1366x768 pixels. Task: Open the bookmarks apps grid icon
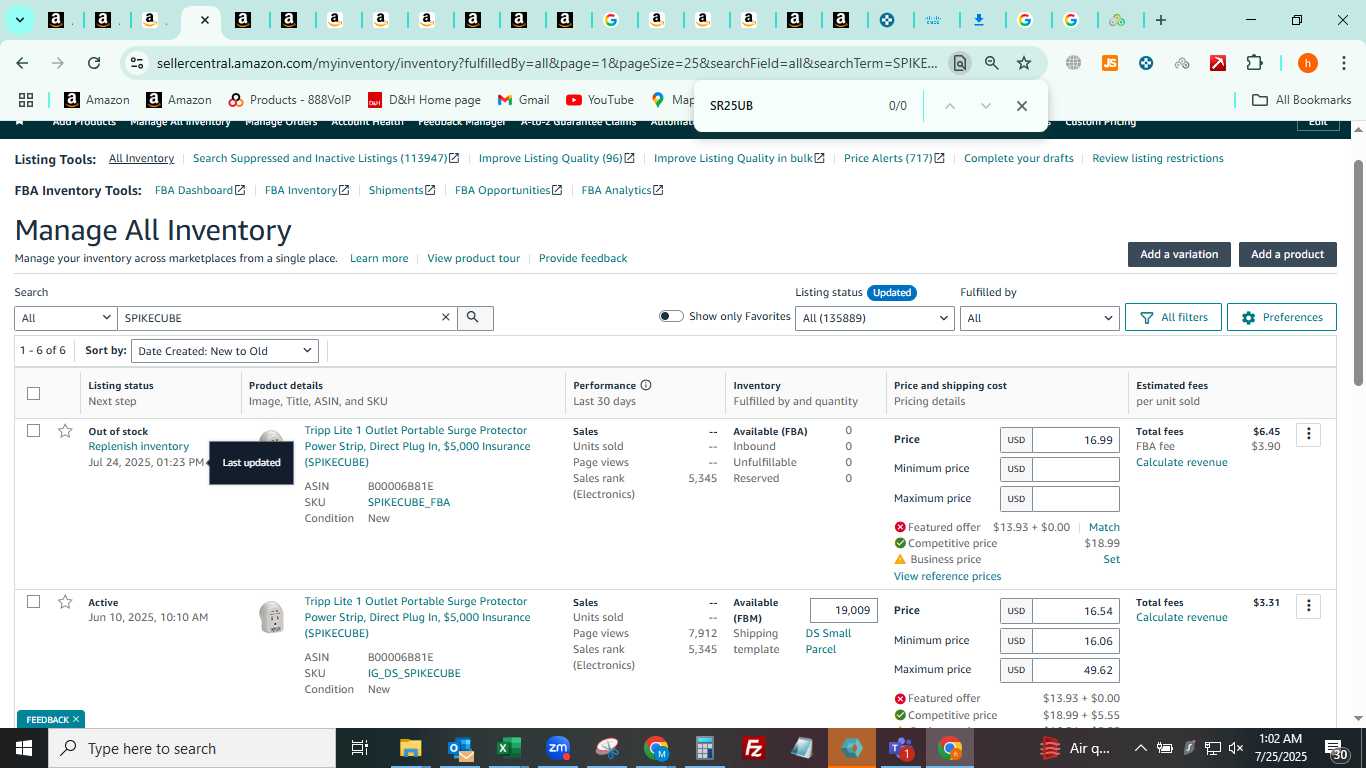click(x=26, y=100)
